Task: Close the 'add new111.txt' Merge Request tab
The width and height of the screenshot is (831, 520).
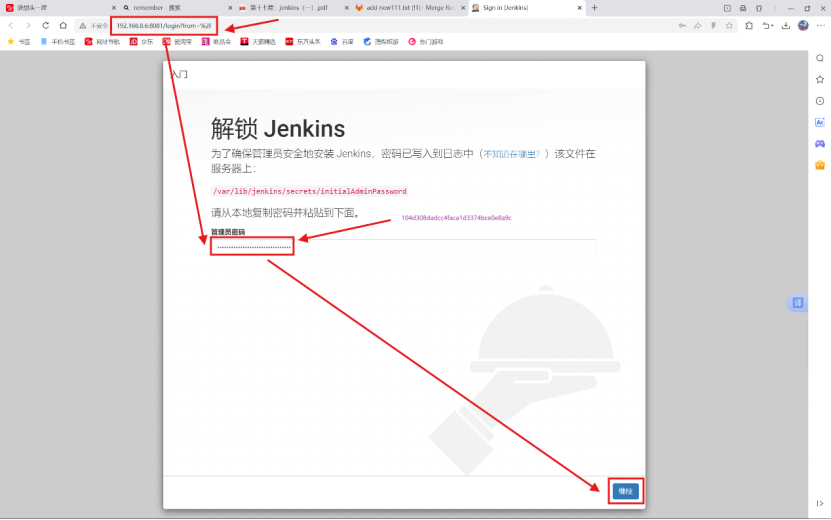Action: tap(463, 8)
